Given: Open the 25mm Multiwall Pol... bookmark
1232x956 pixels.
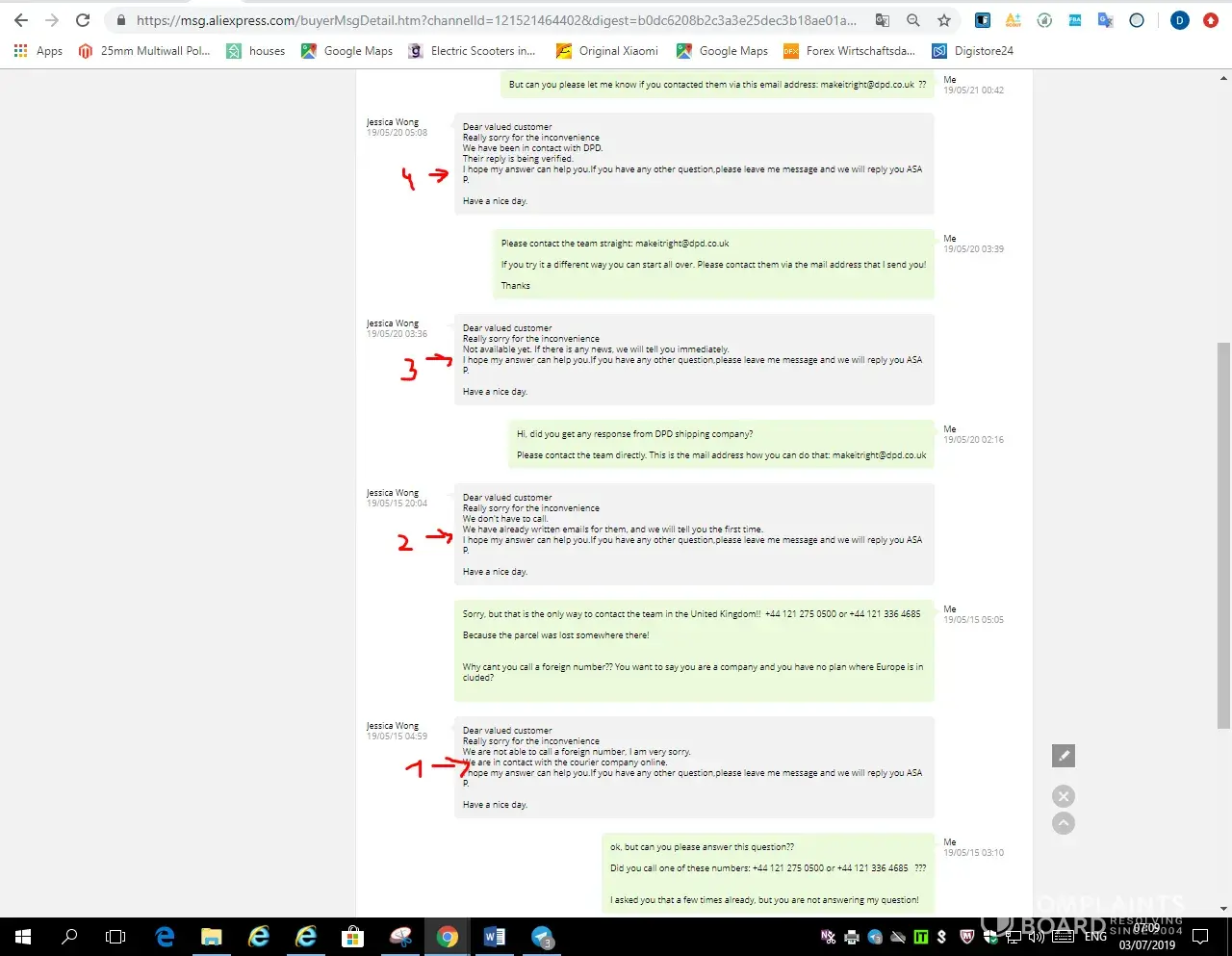Looking at the screenshot, I should tap(144, 51).
